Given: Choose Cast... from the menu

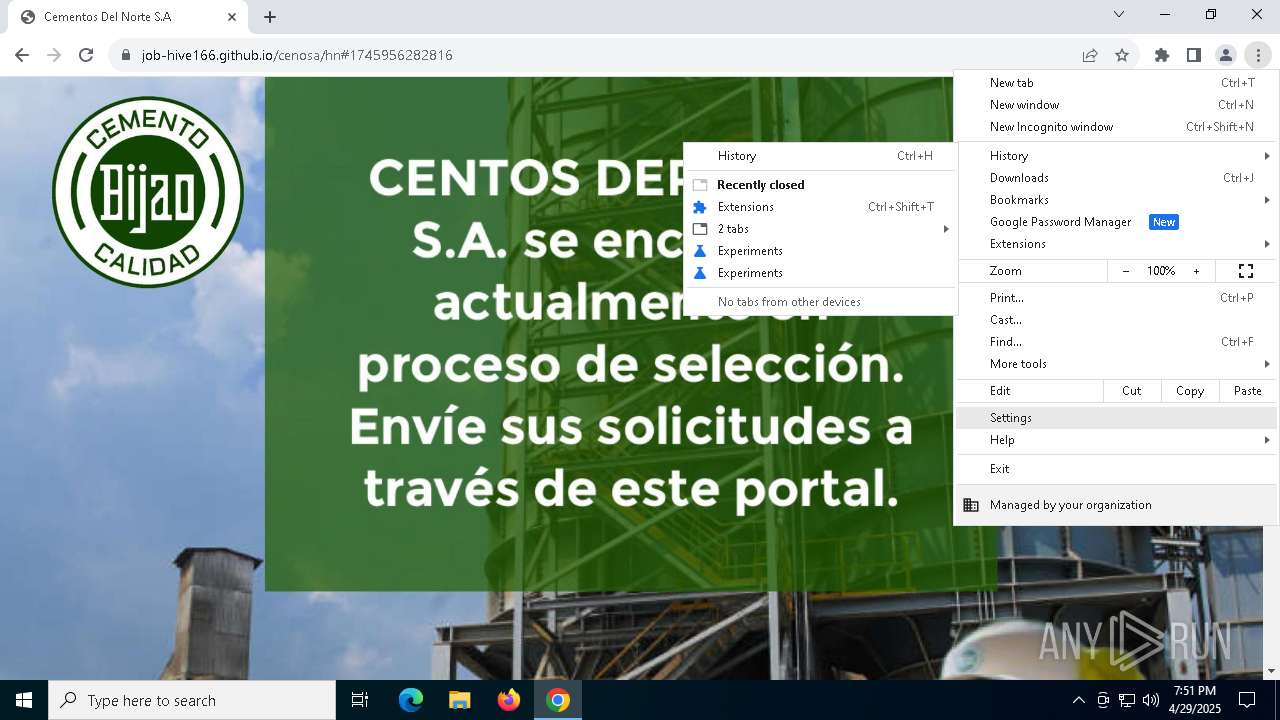Looking at the screenshot, I should (1116, 320).
